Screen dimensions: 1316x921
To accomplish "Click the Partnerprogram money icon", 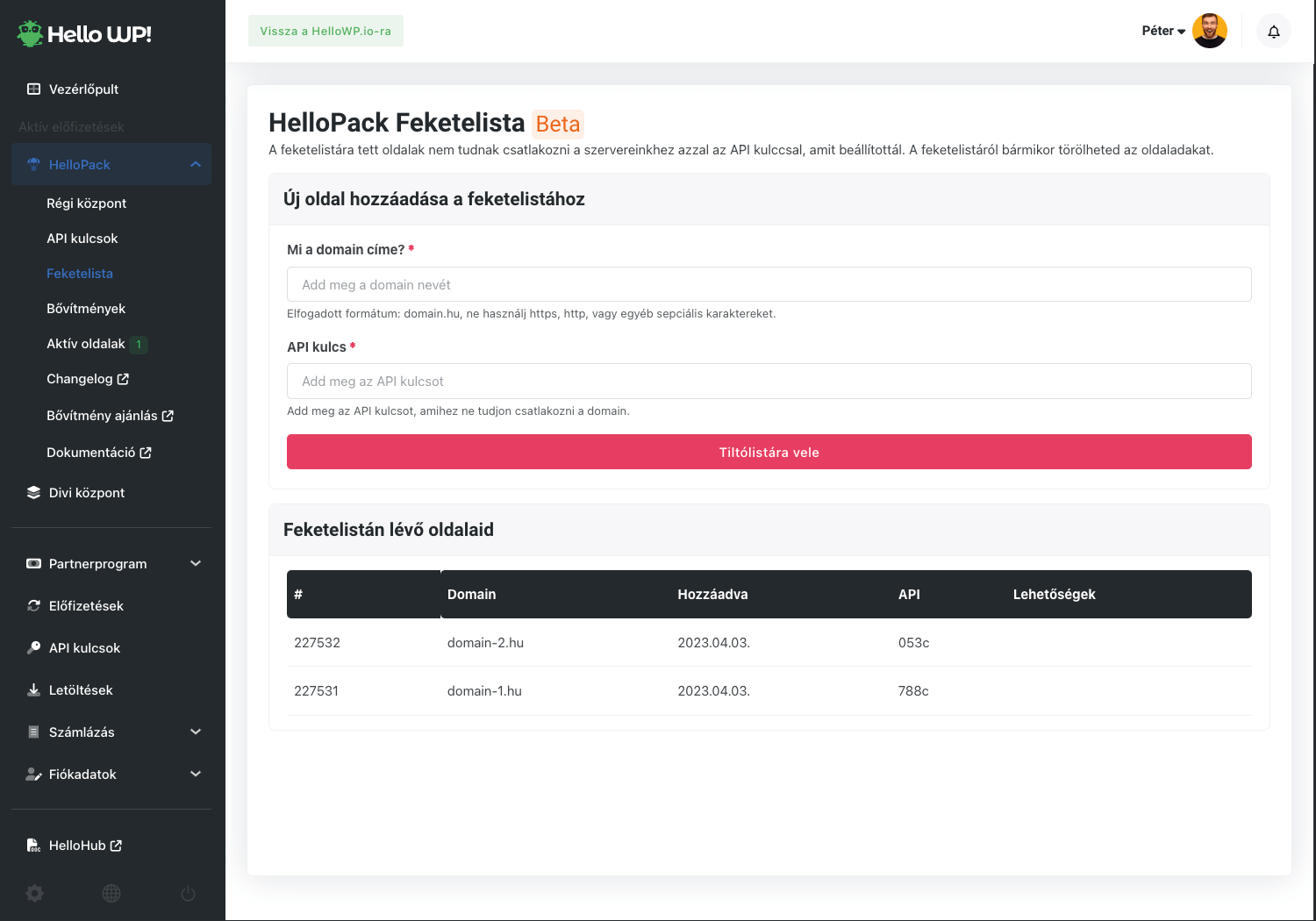I will pyautogui.click(x=34, y=563).
